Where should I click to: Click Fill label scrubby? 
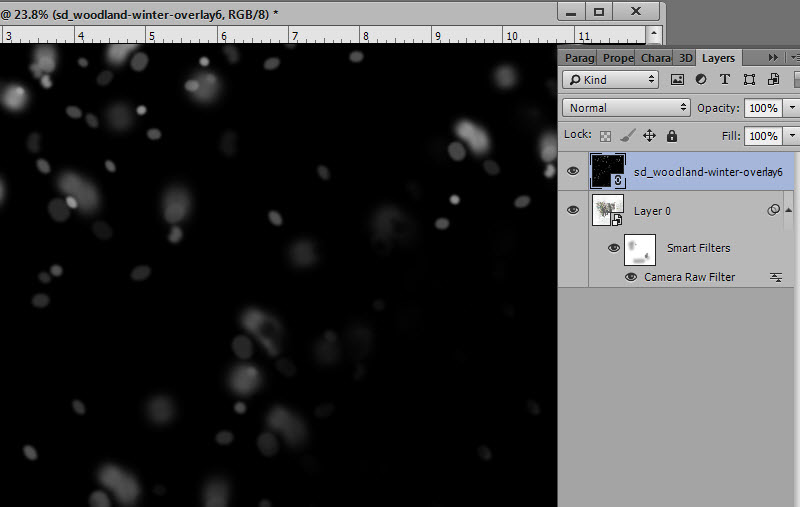(x=731, y=136)
